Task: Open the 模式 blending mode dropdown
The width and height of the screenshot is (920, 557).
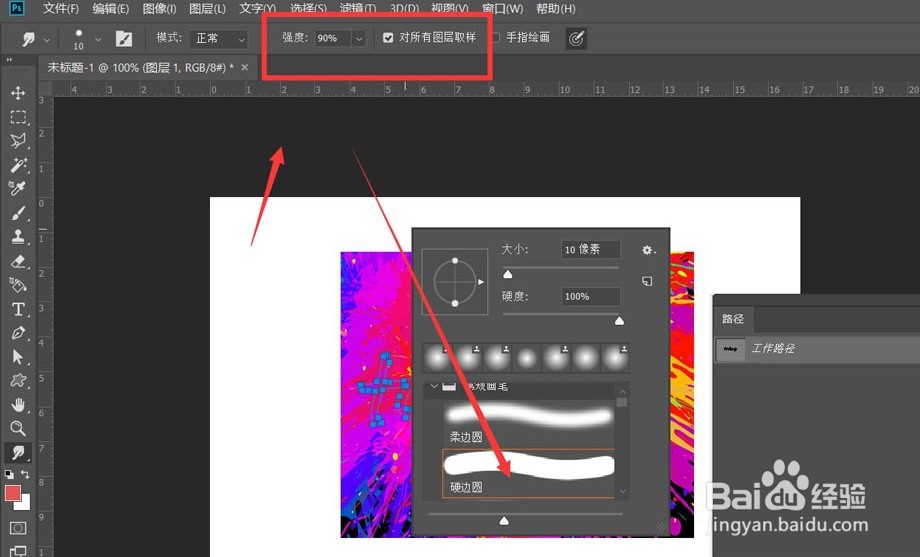Action: [218, 39]
